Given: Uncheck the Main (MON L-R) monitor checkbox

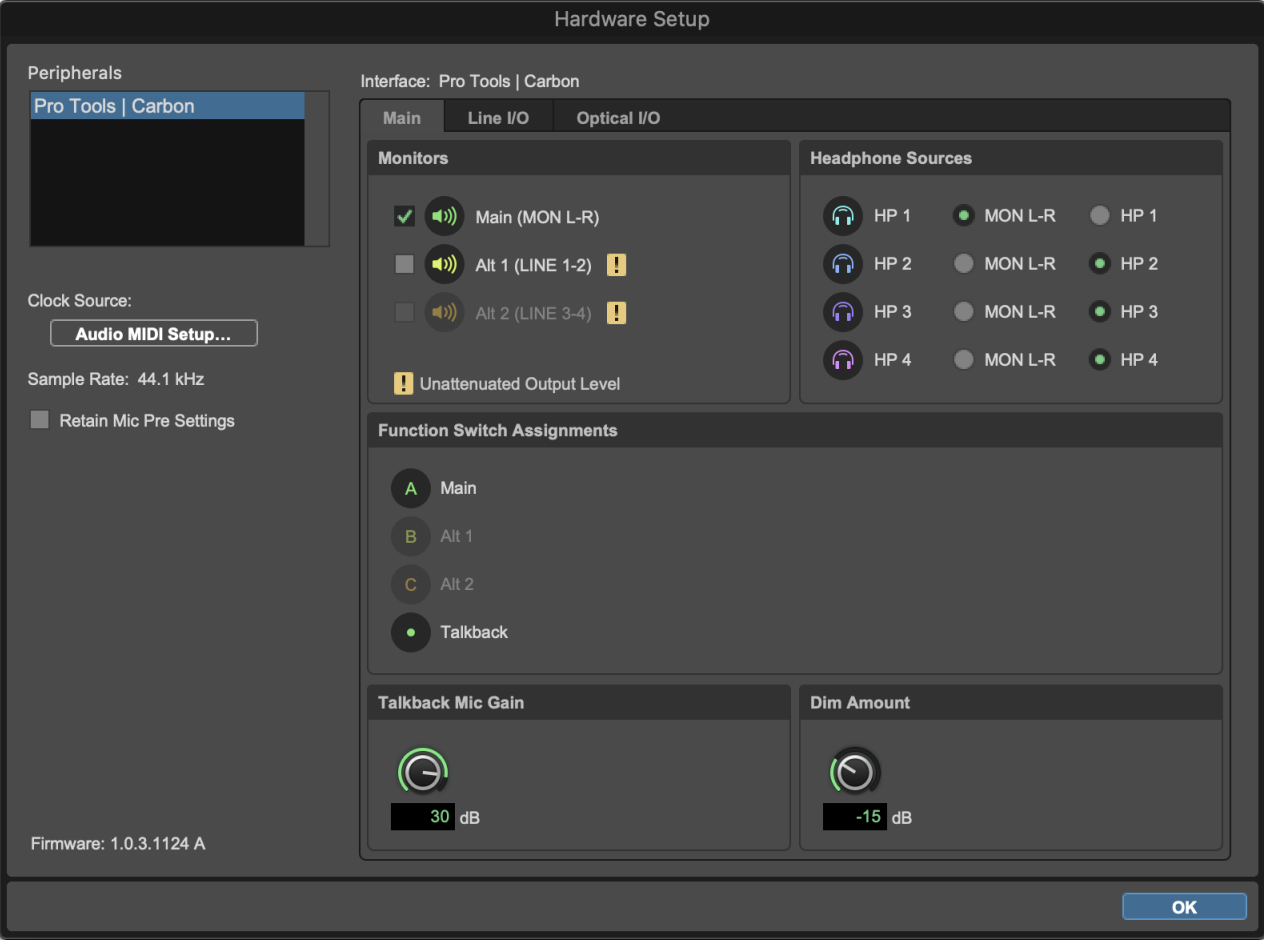Looking at the screenshot, I should pyautogui.click(x=404, y=216).
